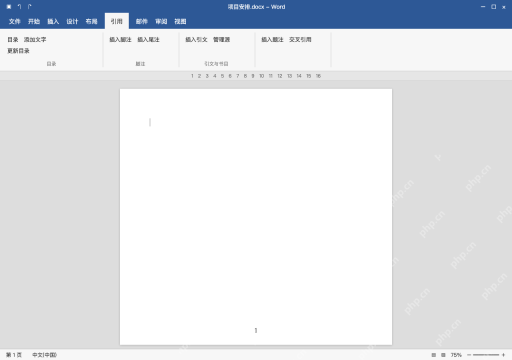512x360 pixels.
Task: Open the 管理源 source manager
Action: 222,40
